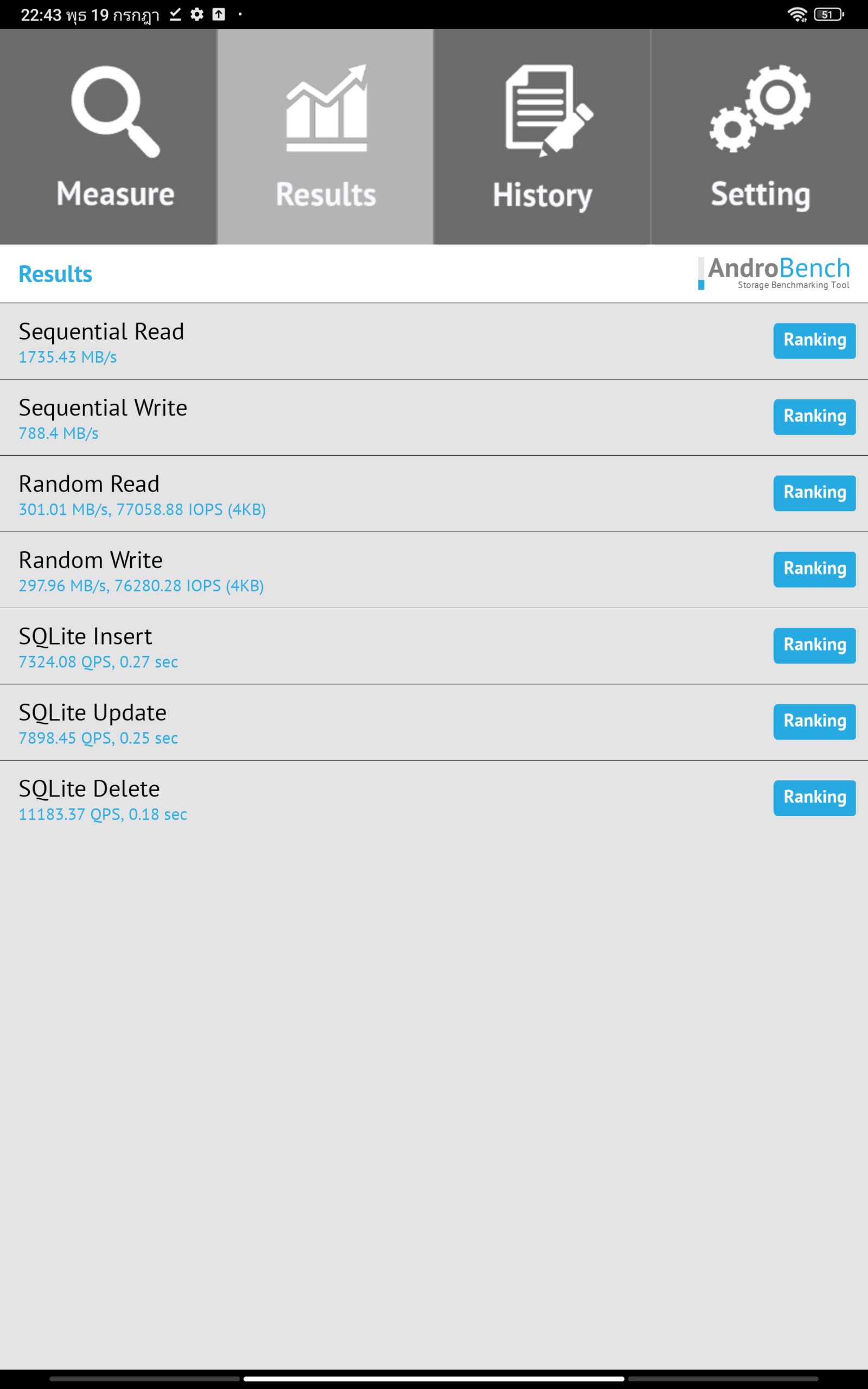Screen dimensions: 868x1389
Task: View Ranking for Random Read
Action: (x=814, y=493)
